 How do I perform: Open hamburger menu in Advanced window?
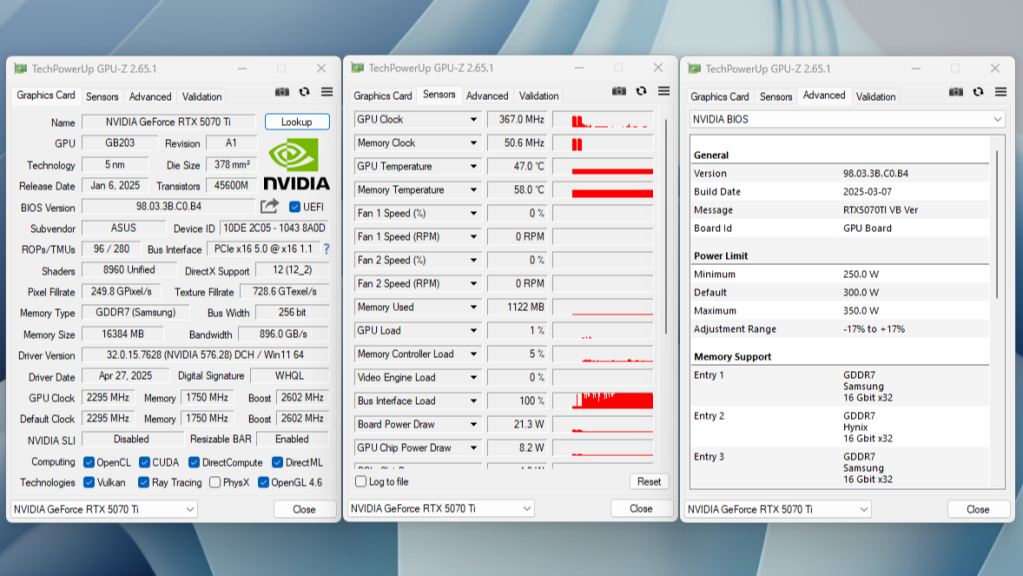(x=1001, y=92)
